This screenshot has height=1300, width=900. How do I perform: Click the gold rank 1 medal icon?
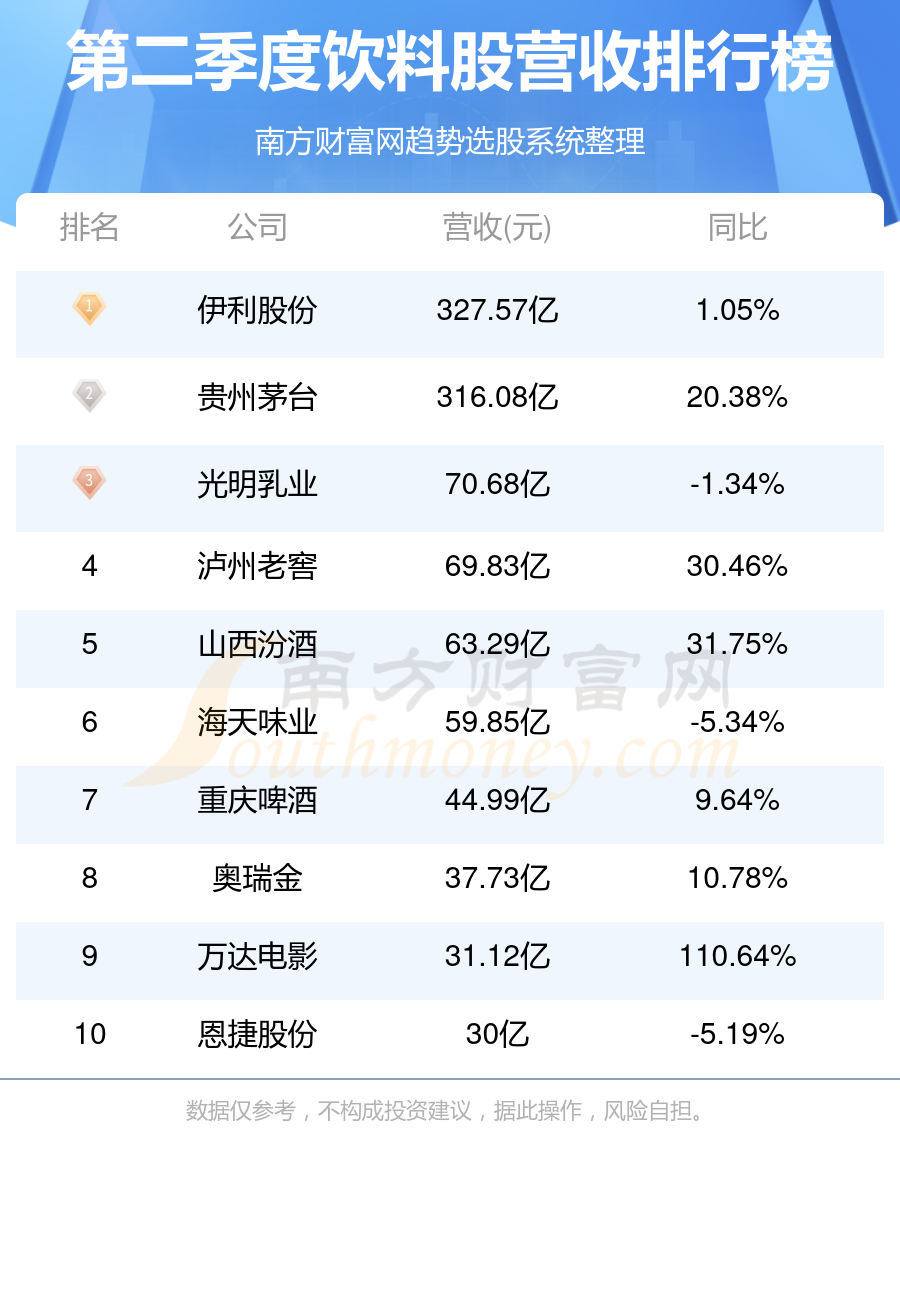89,308
